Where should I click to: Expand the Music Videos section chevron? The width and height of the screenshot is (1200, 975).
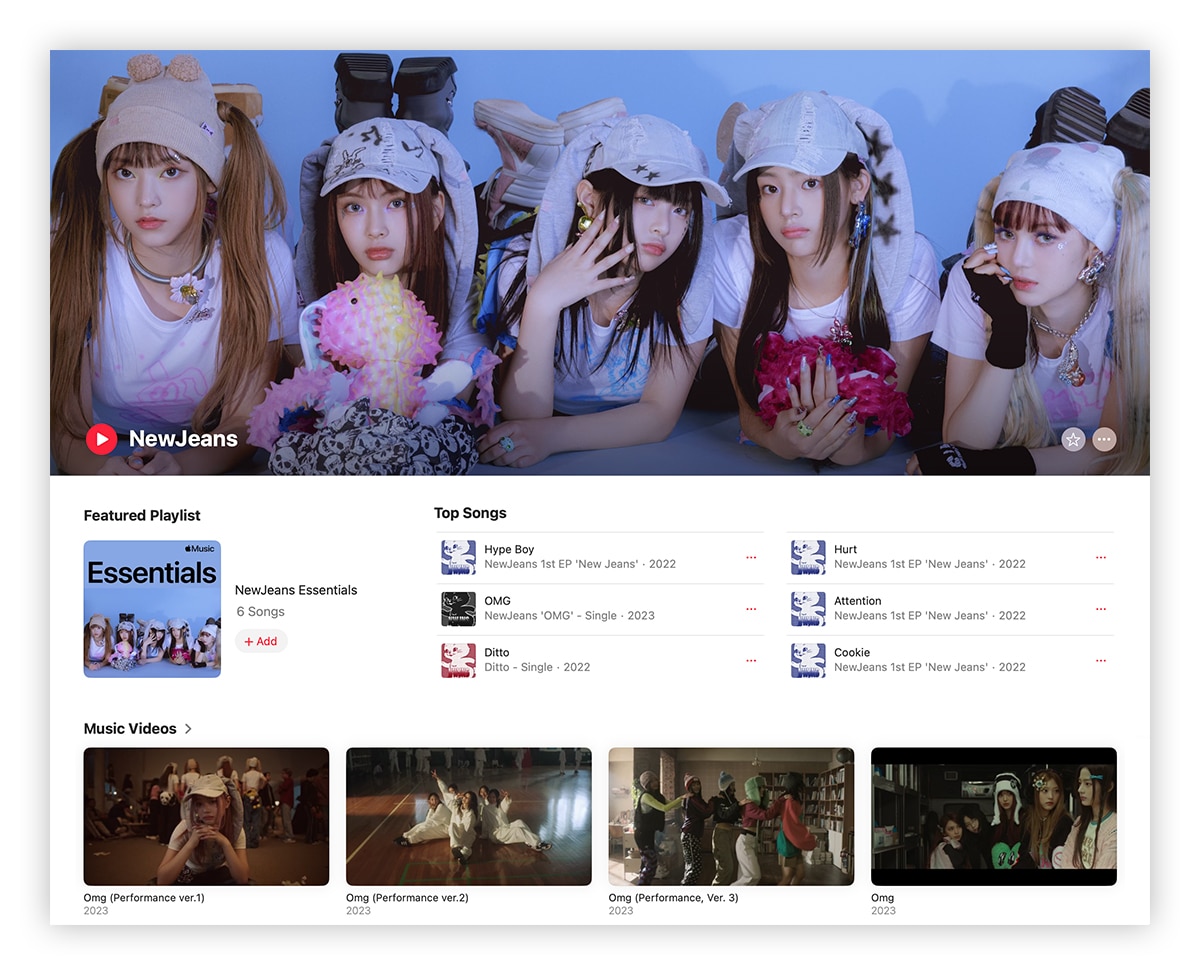click(188, 729)
